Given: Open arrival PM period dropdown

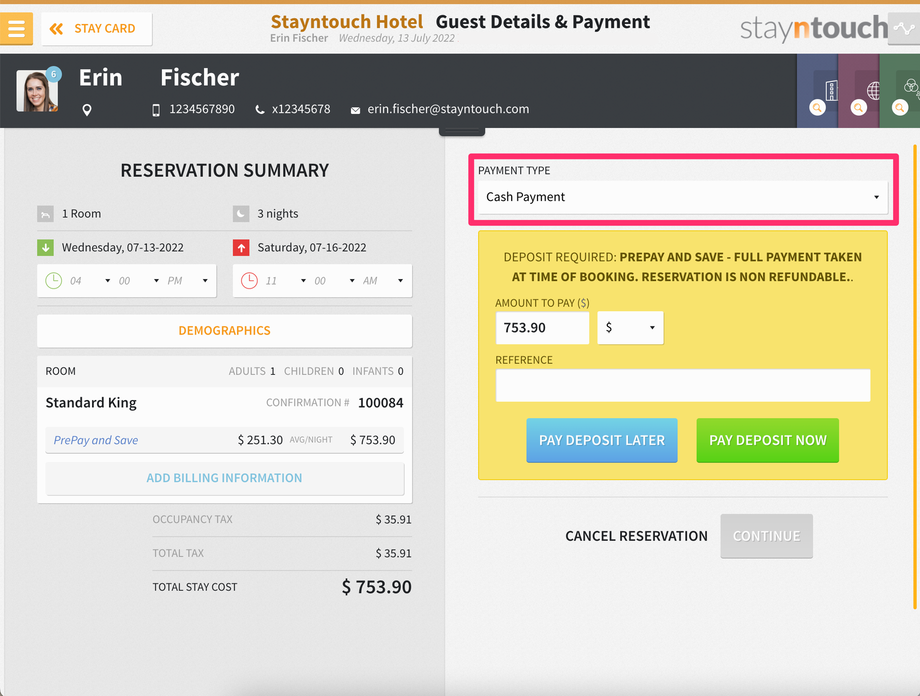Looking at the screenshot, I should [x=188, y=281].
